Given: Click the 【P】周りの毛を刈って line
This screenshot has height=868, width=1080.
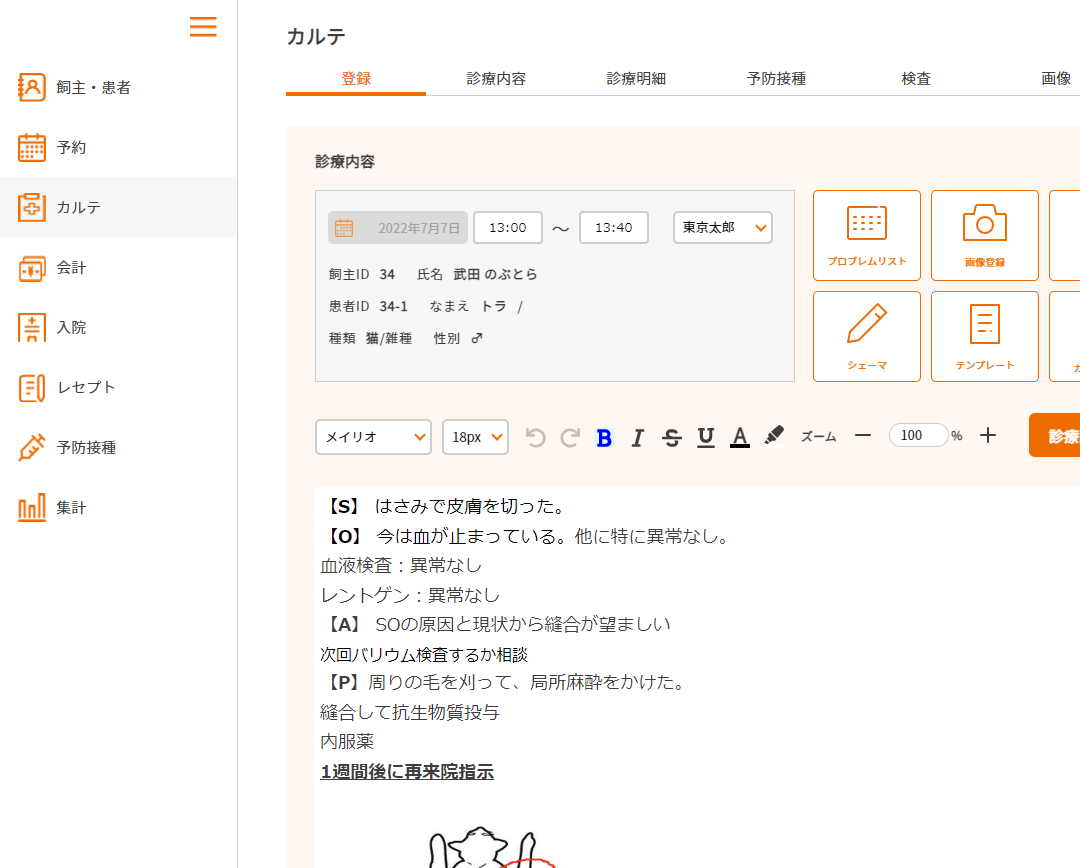Looking at the screenshot, I should click(x=505, y=682).
